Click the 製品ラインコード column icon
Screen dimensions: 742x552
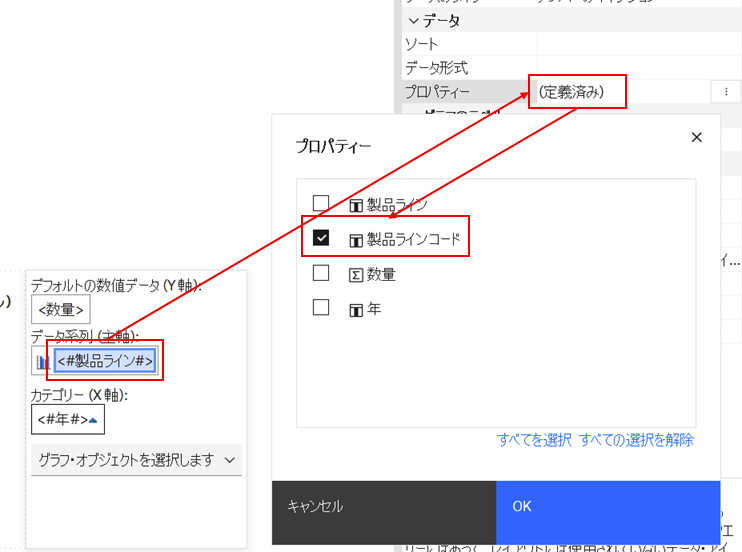(356, 240)
